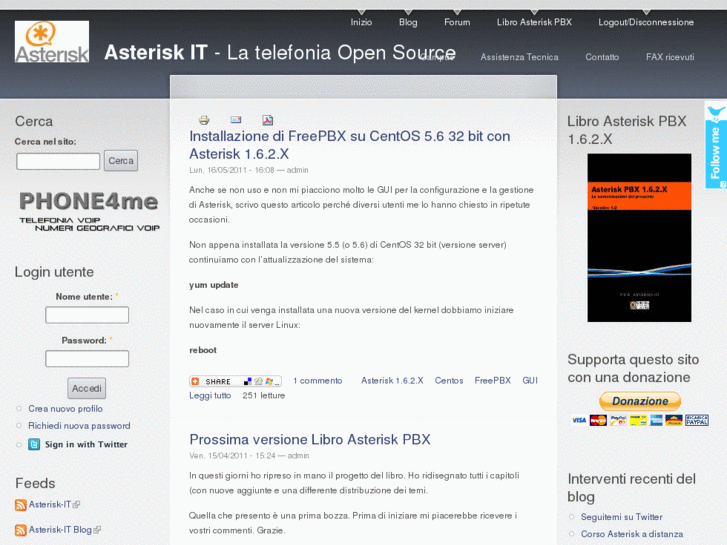Focus the Nome utente input field
Viewport: 727px width, 545px height.
click(87, 315)
